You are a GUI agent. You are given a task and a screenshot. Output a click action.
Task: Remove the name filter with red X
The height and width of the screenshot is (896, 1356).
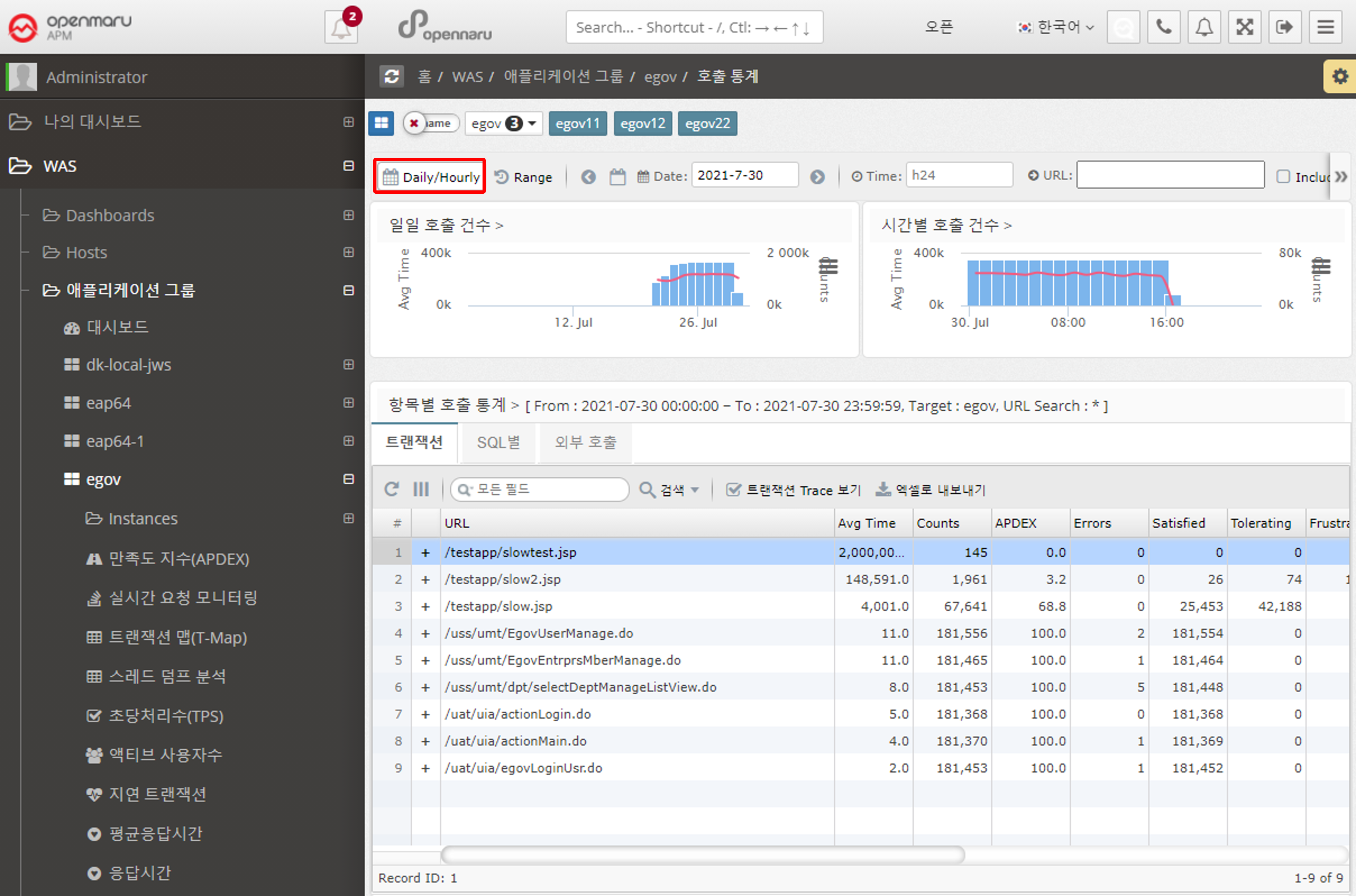tap(414, 123)
